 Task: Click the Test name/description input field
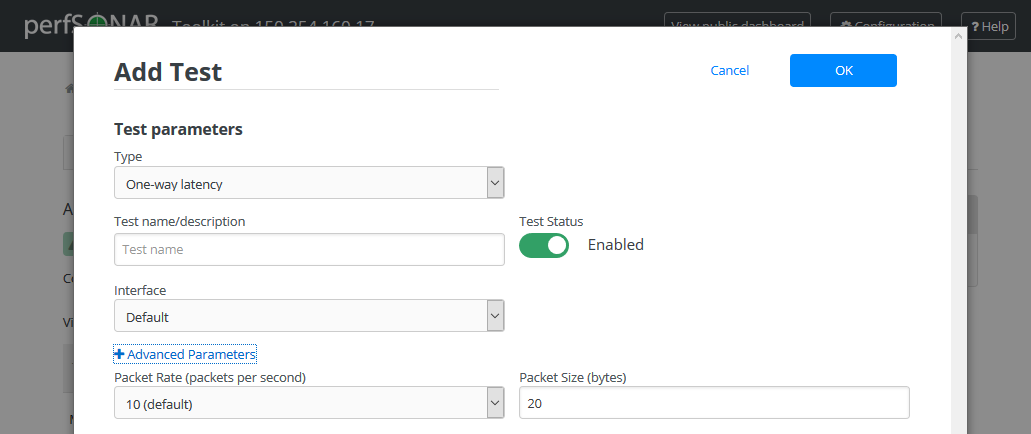click(x=309, y=249)
